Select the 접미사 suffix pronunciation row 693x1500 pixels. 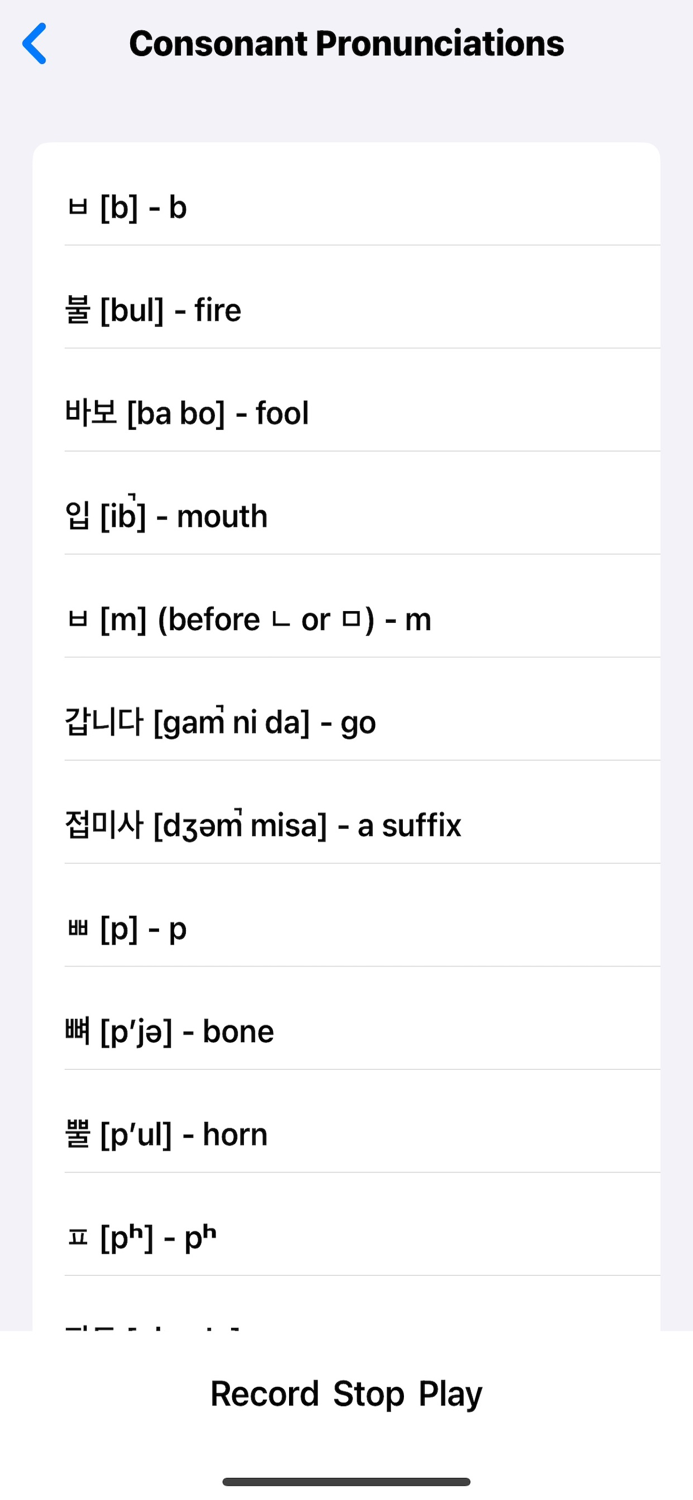click(x=346, y=825)
